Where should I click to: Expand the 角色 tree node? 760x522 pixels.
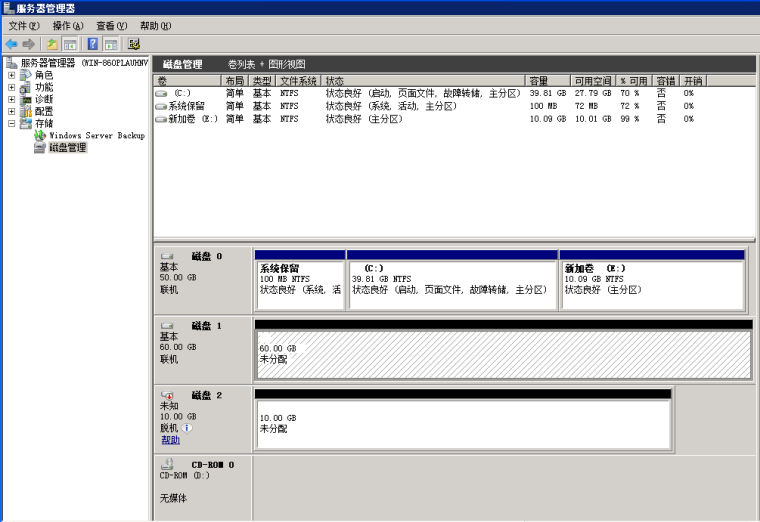point(12,75)
